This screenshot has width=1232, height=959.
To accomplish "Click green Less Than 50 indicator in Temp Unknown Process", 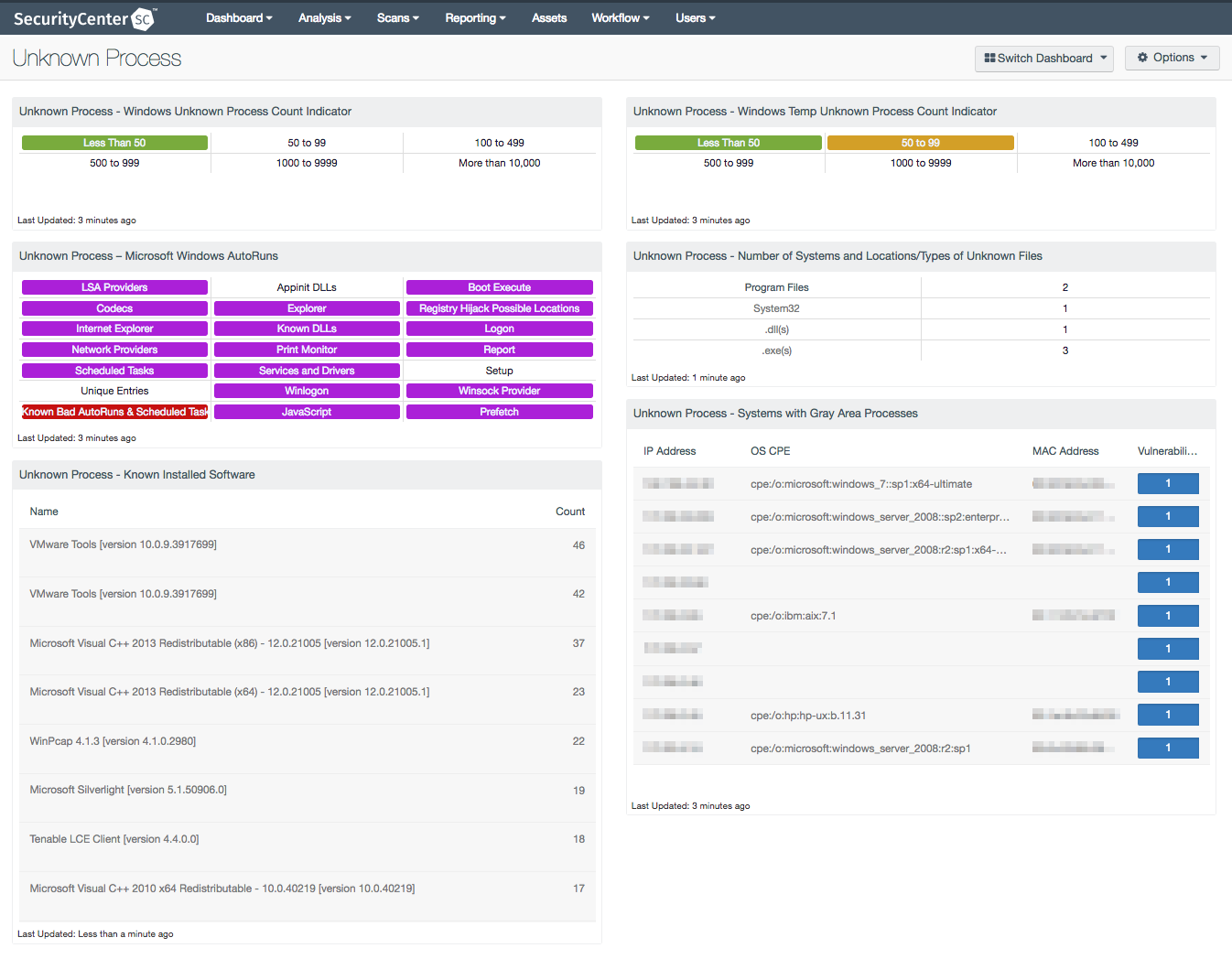I will pos(729,143).
